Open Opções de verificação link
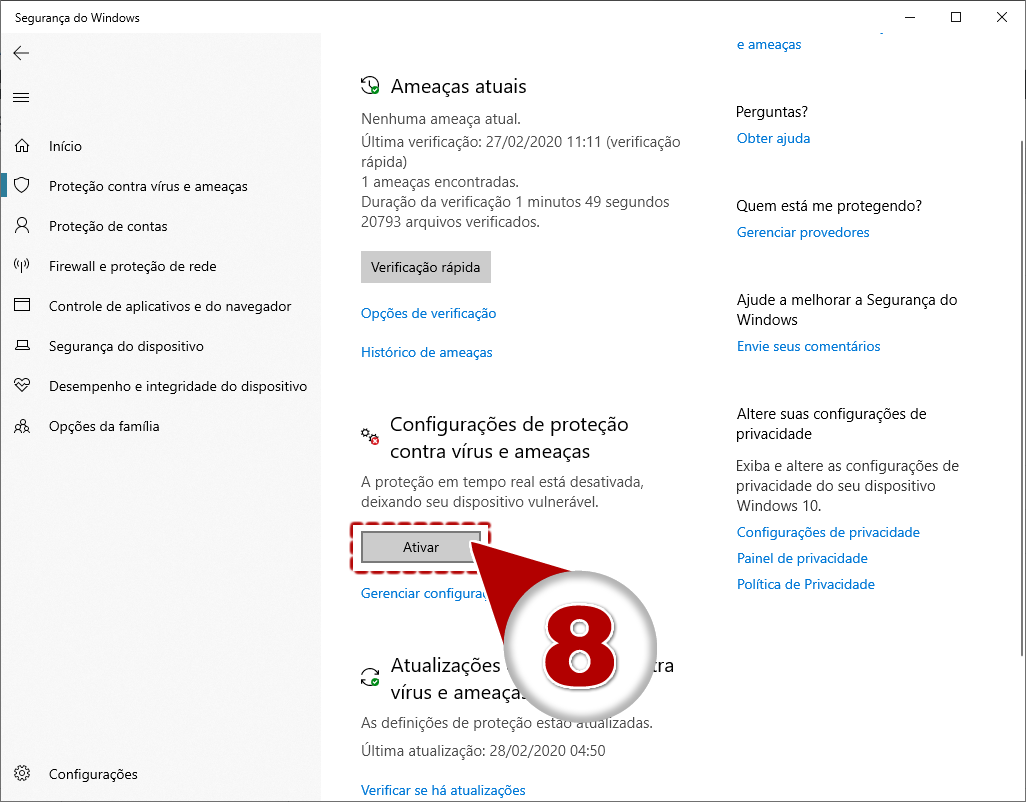Image resolution: width=1026 pixels, height=802 pixels. tap(429, 313)
